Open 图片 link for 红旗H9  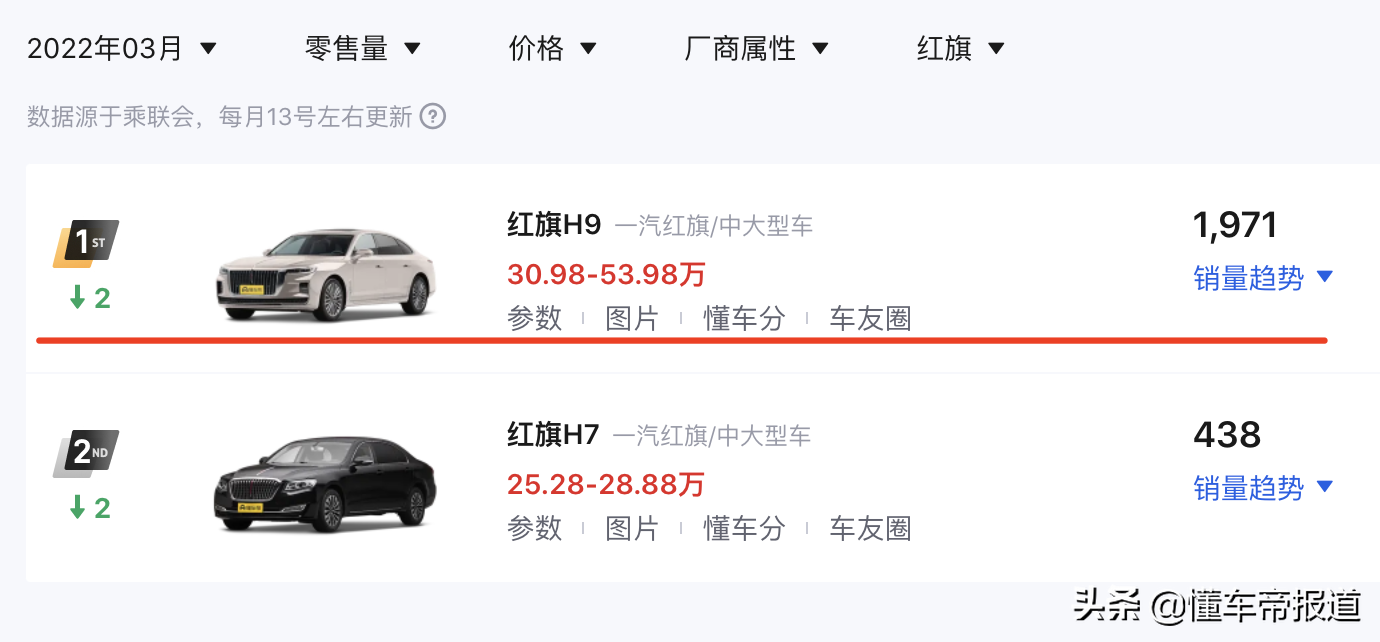[x=632, y=319]
